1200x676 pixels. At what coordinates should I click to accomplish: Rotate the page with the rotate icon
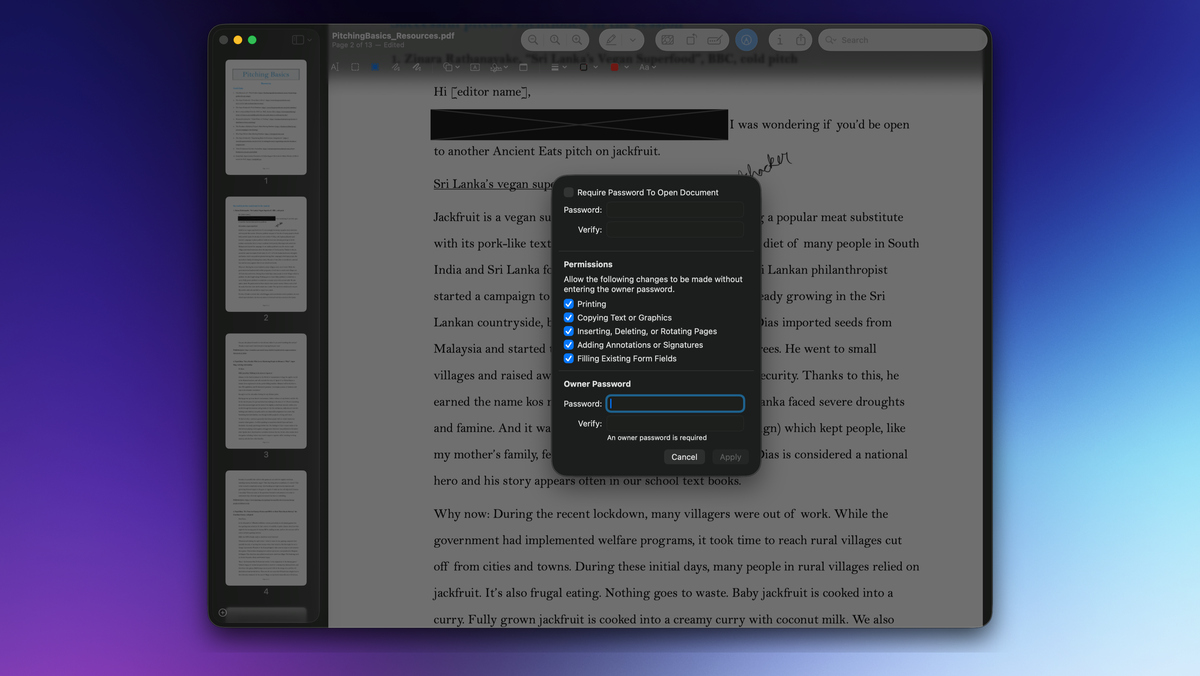click(691, 40)
